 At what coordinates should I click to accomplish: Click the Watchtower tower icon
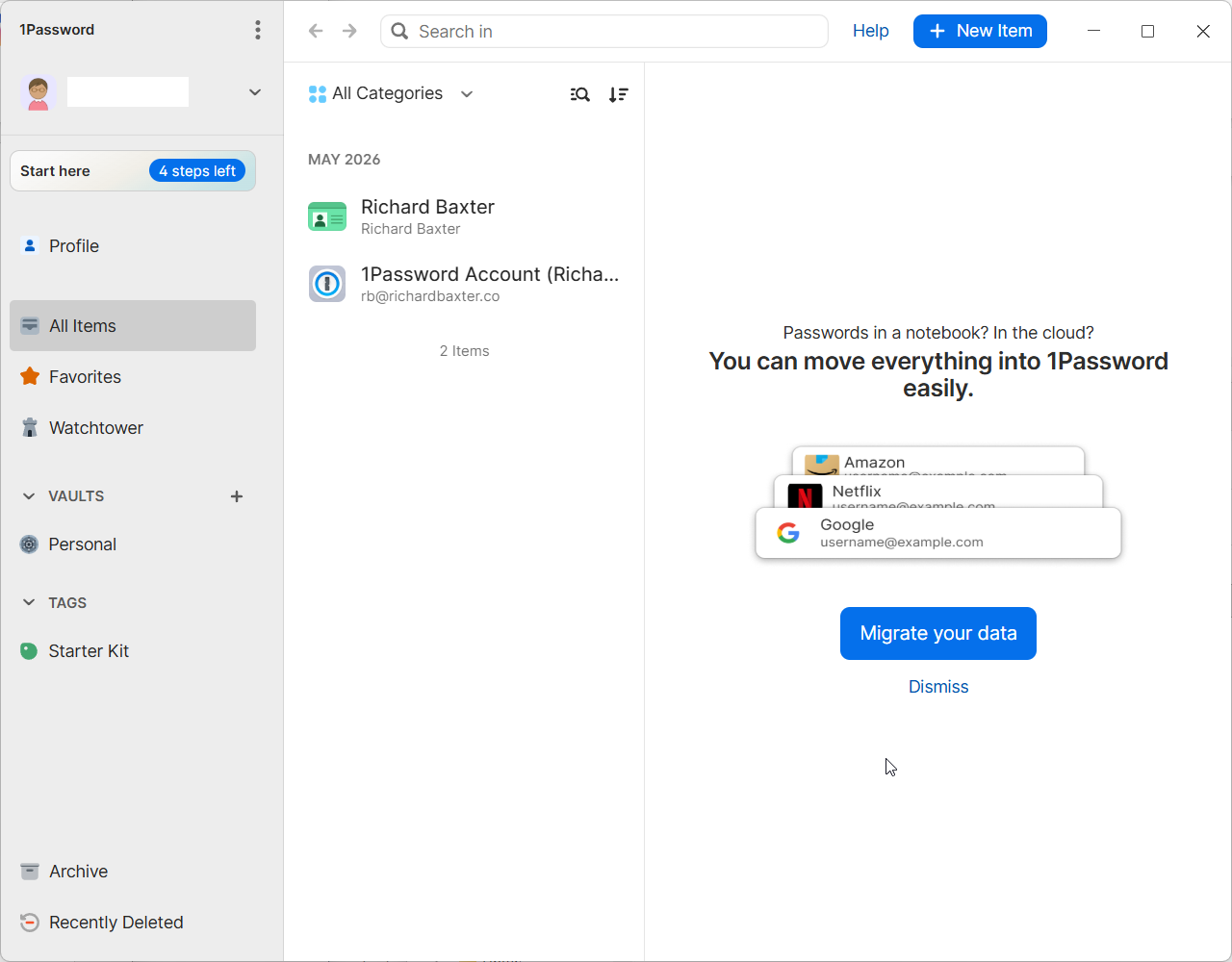coord(30,428)
